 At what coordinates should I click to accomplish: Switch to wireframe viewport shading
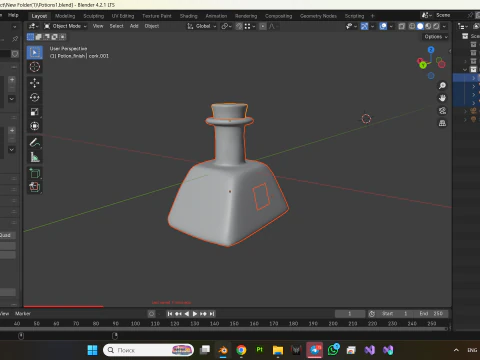(x=412, y=26)
